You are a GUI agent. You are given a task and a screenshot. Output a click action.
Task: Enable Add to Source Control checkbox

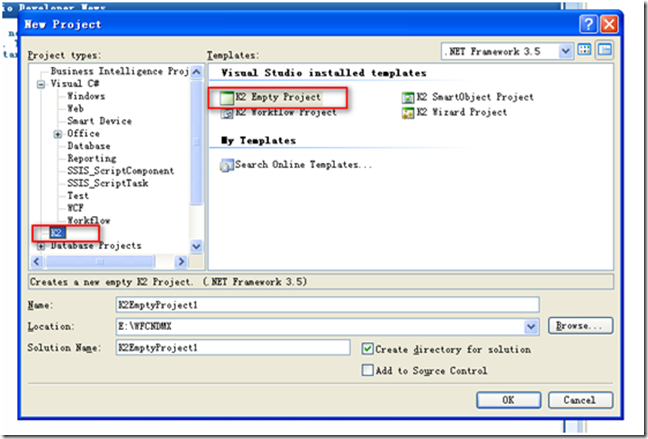coord(367,370)
